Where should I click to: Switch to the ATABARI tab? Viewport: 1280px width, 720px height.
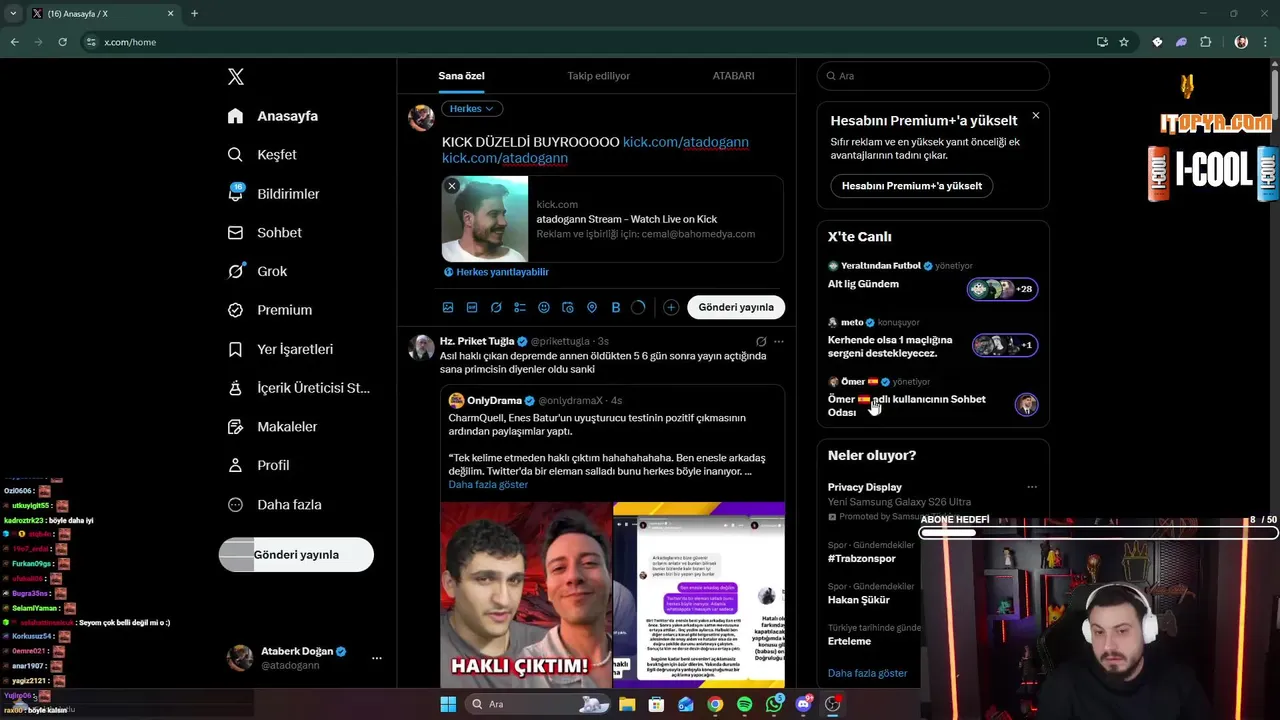(x=733, y=76)
